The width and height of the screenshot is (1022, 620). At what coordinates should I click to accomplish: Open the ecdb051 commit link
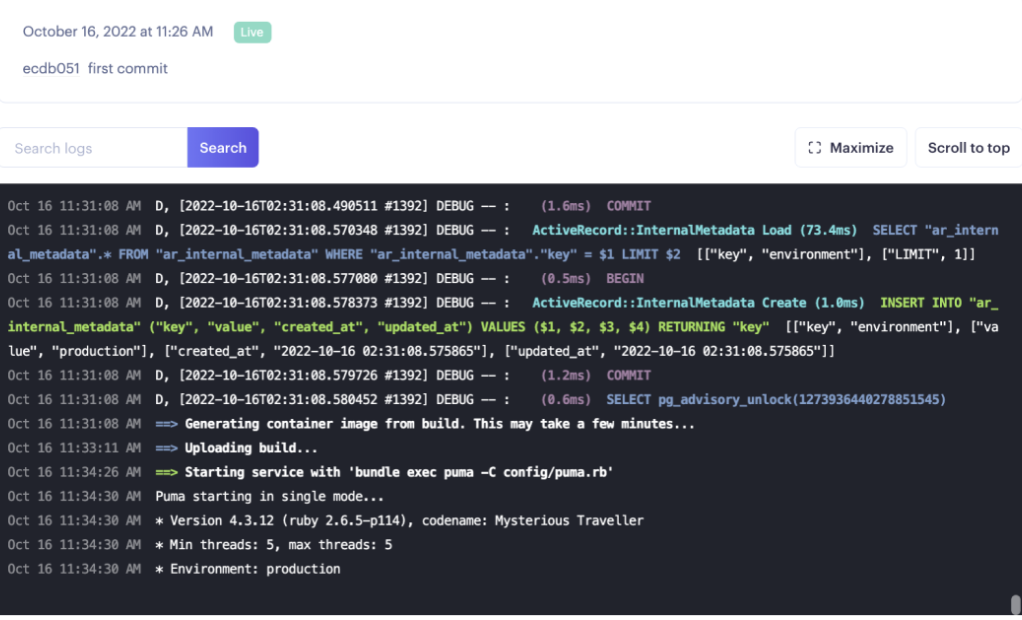(x=51, y=68)
